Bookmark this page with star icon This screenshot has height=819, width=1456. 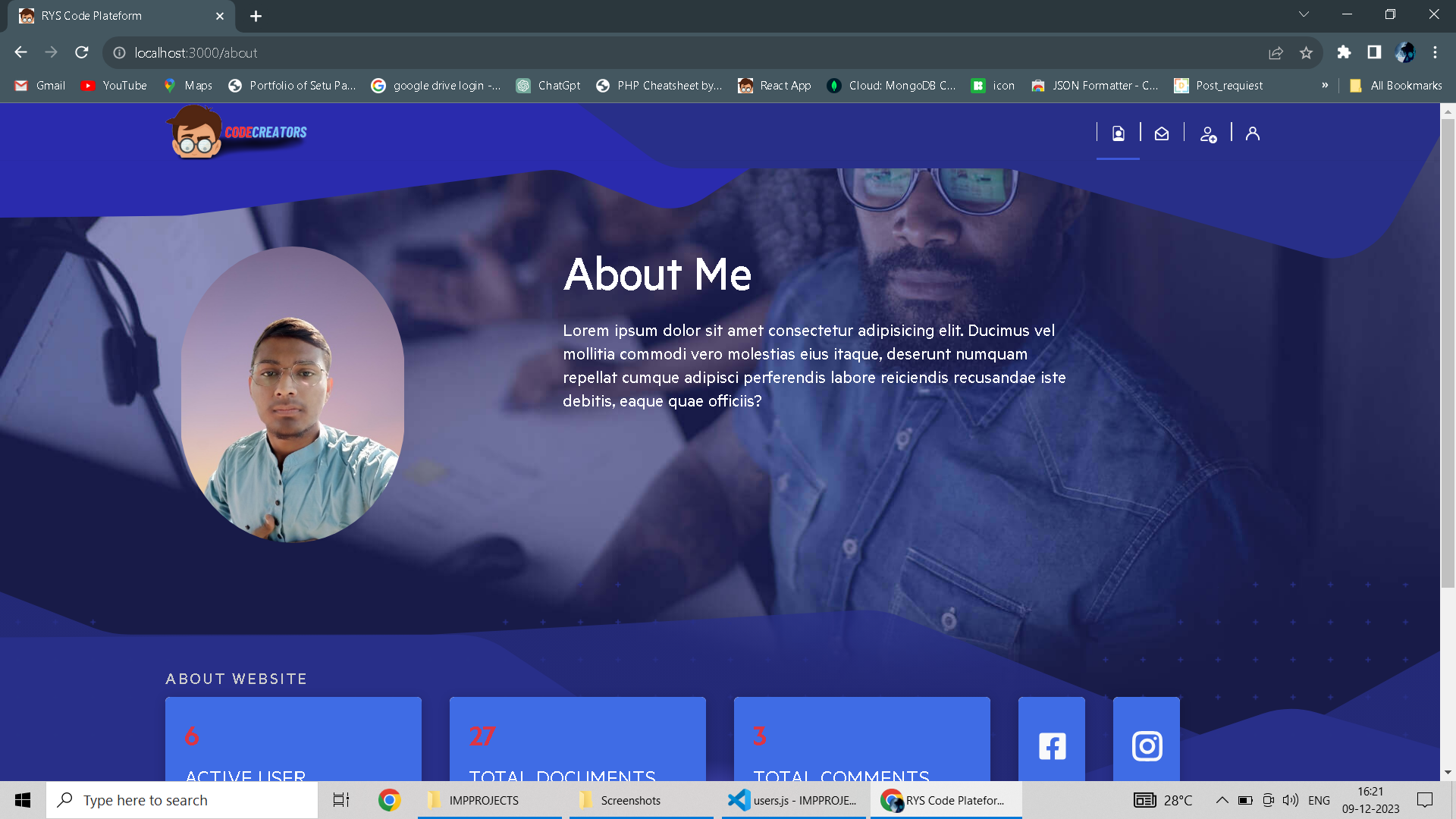point(1306,52)
